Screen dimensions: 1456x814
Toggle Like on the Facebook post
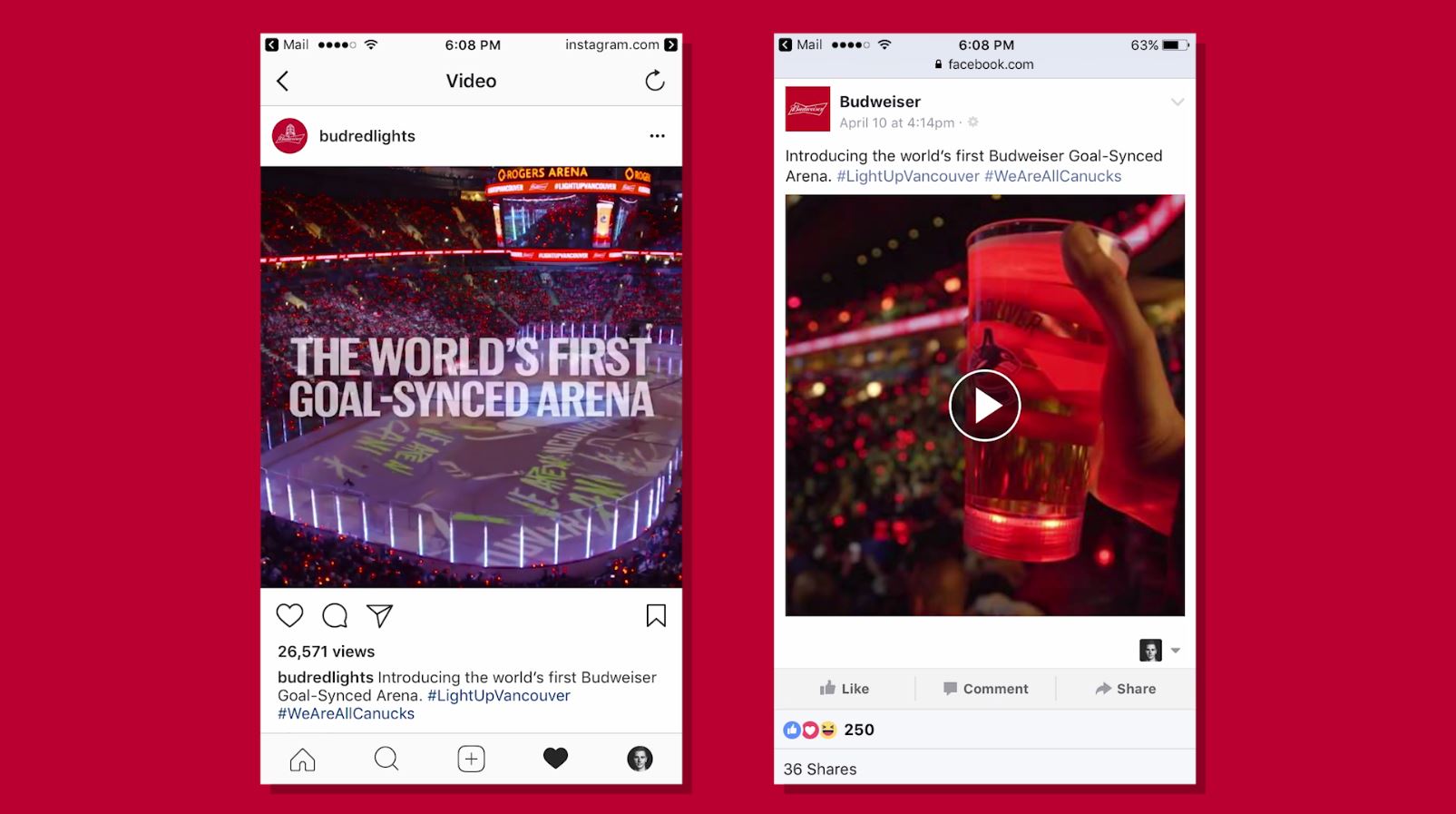tap(845, 689)
